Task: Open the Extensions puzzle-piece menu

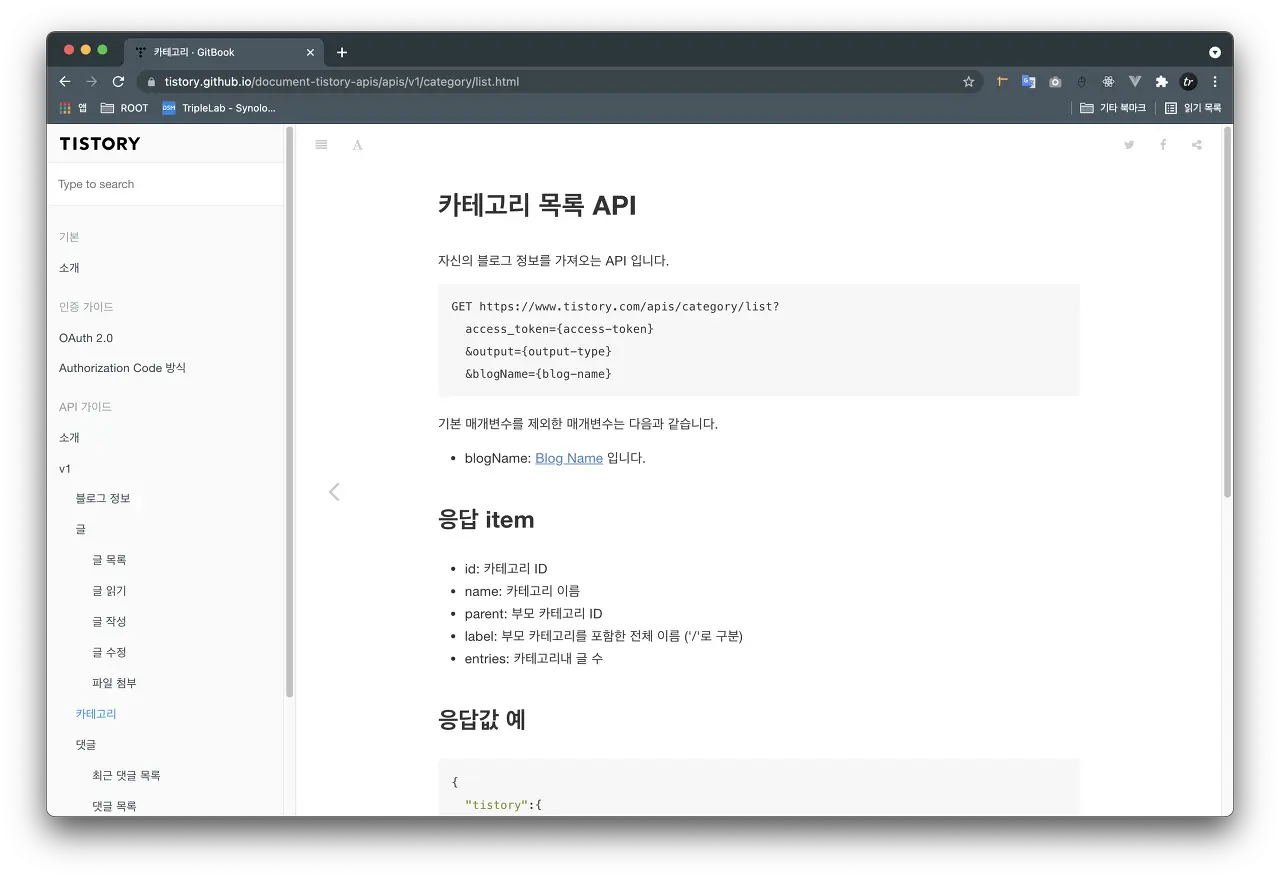Action: [x=1161, y=82]
